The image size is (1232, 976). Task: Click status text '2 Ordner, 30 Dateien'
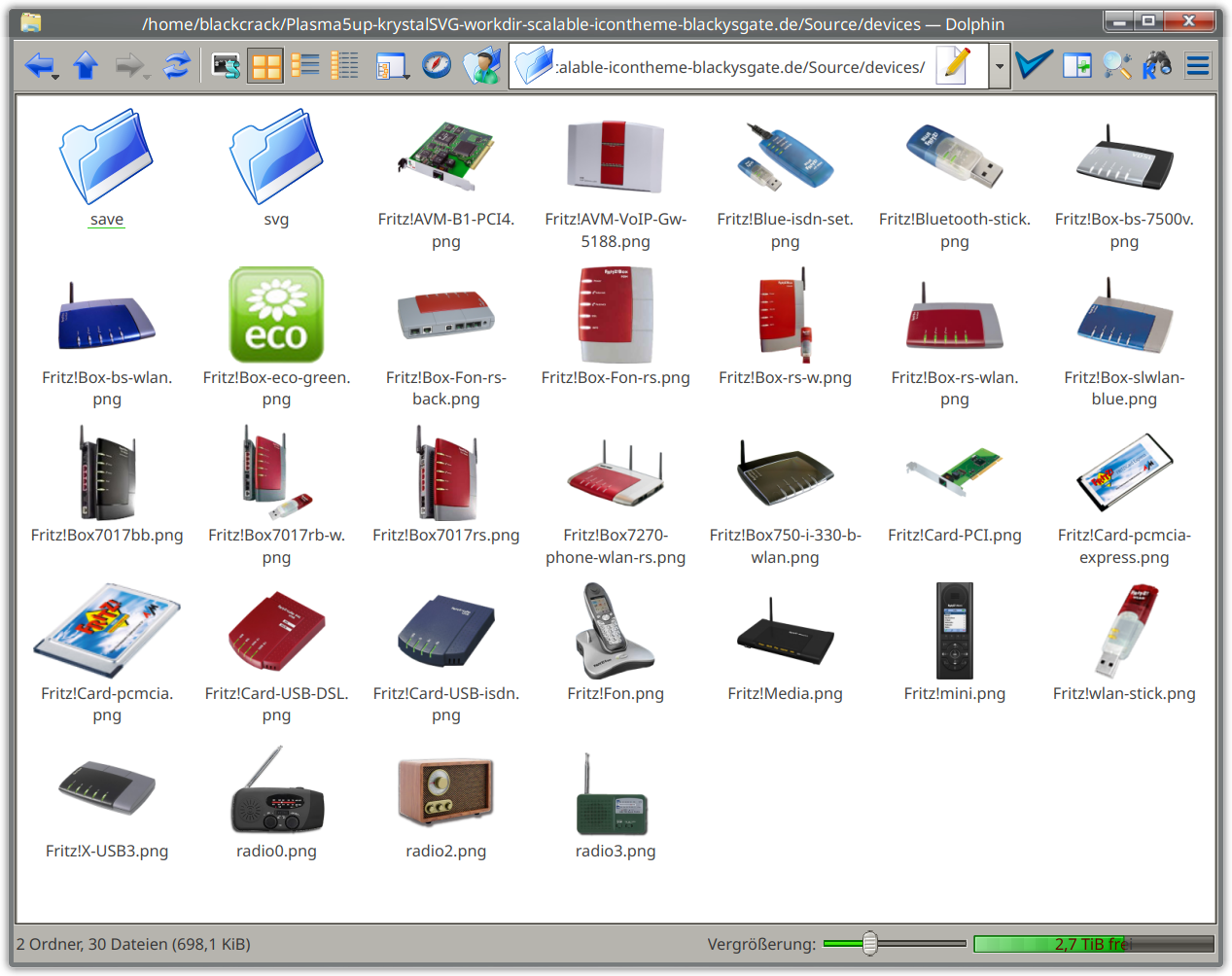tap(133, 944)
